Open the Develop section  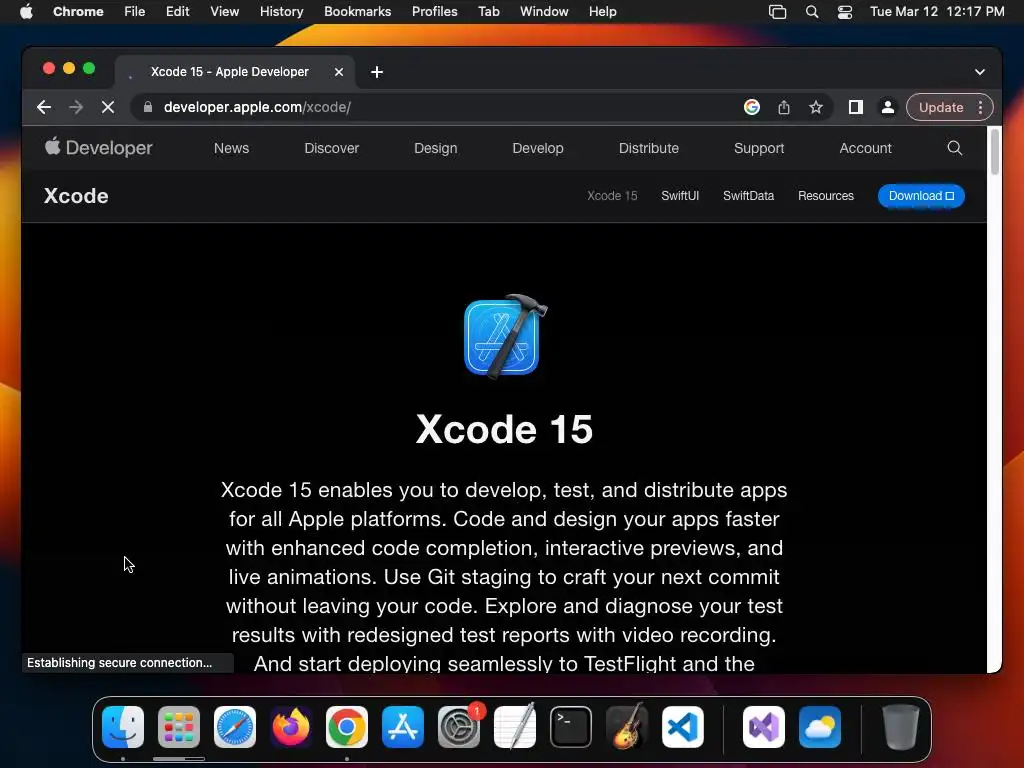(538, 148)
